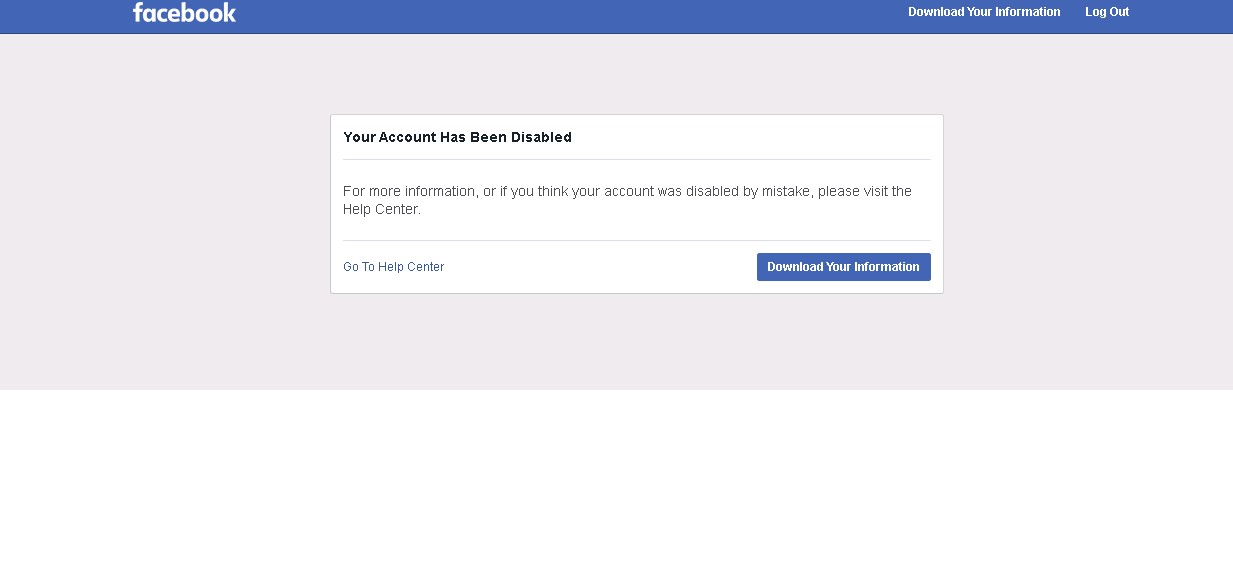Select the 'Your Account Has Been Disabled' heading
The width and height of the screenshot is (1233, 588).
tap(457, 137)
